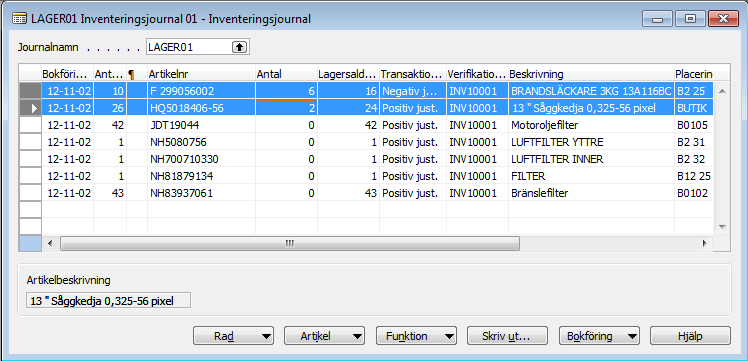Click the Artikelnr column header
The image size is (748, 361).
click(201, 74)
